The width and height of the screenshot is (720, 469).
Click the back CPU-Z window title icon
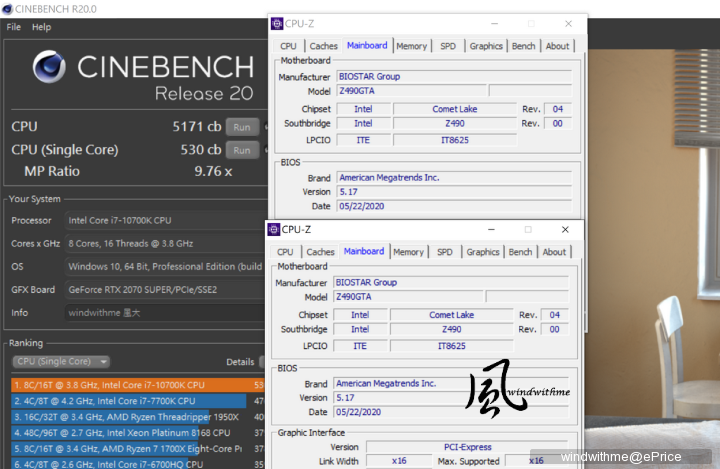click(x=277, y=23)
